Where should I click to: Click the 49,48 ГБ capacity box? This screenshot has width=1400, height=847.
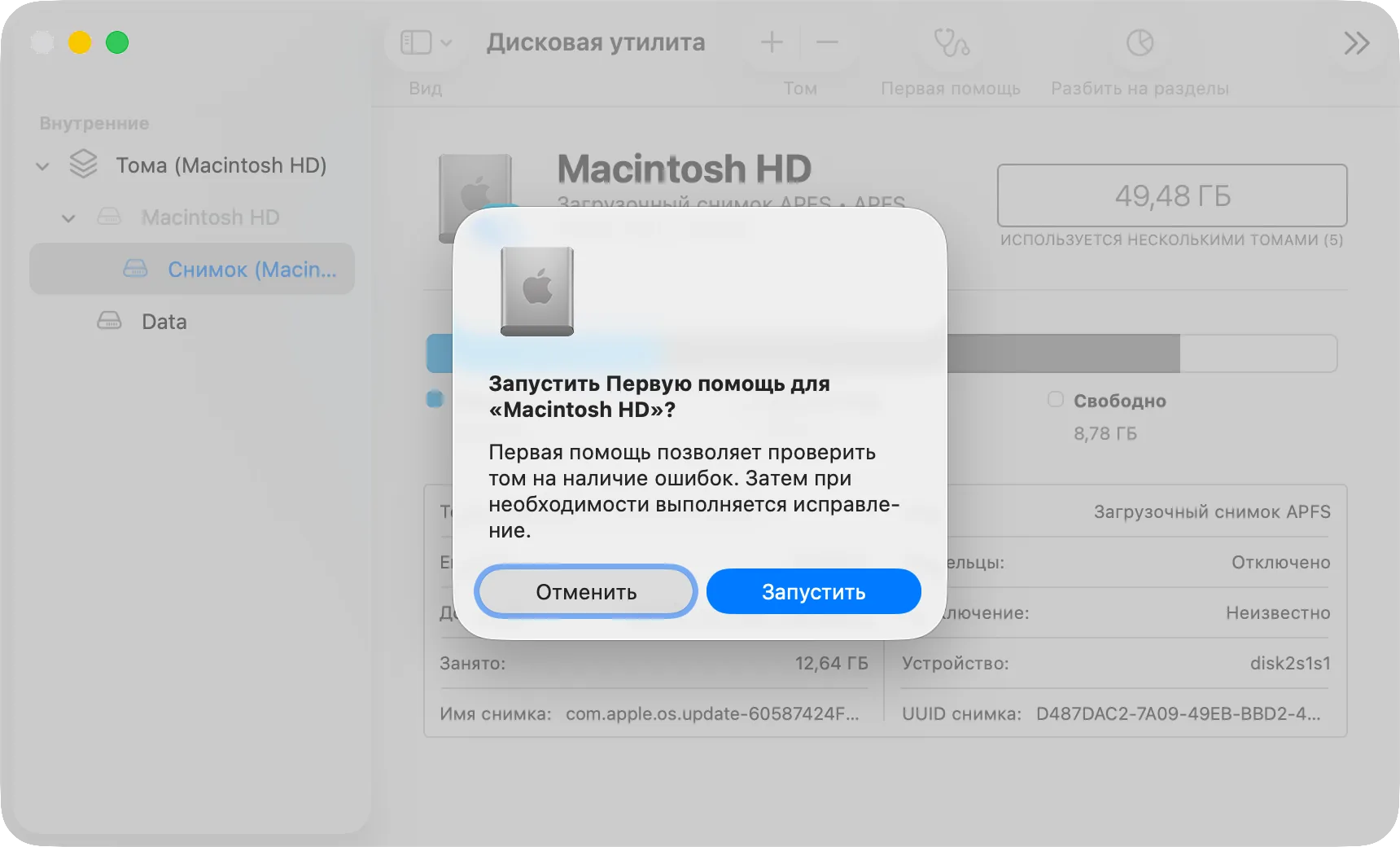[1172, 195]
